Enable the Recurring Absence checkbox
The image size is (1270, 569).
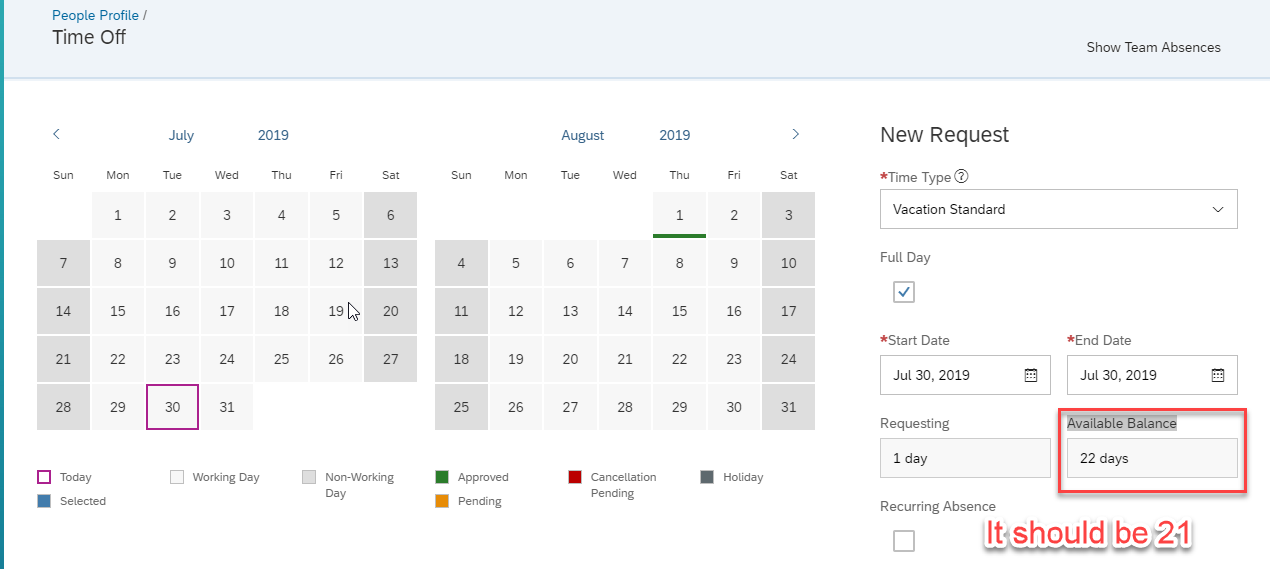904,541
